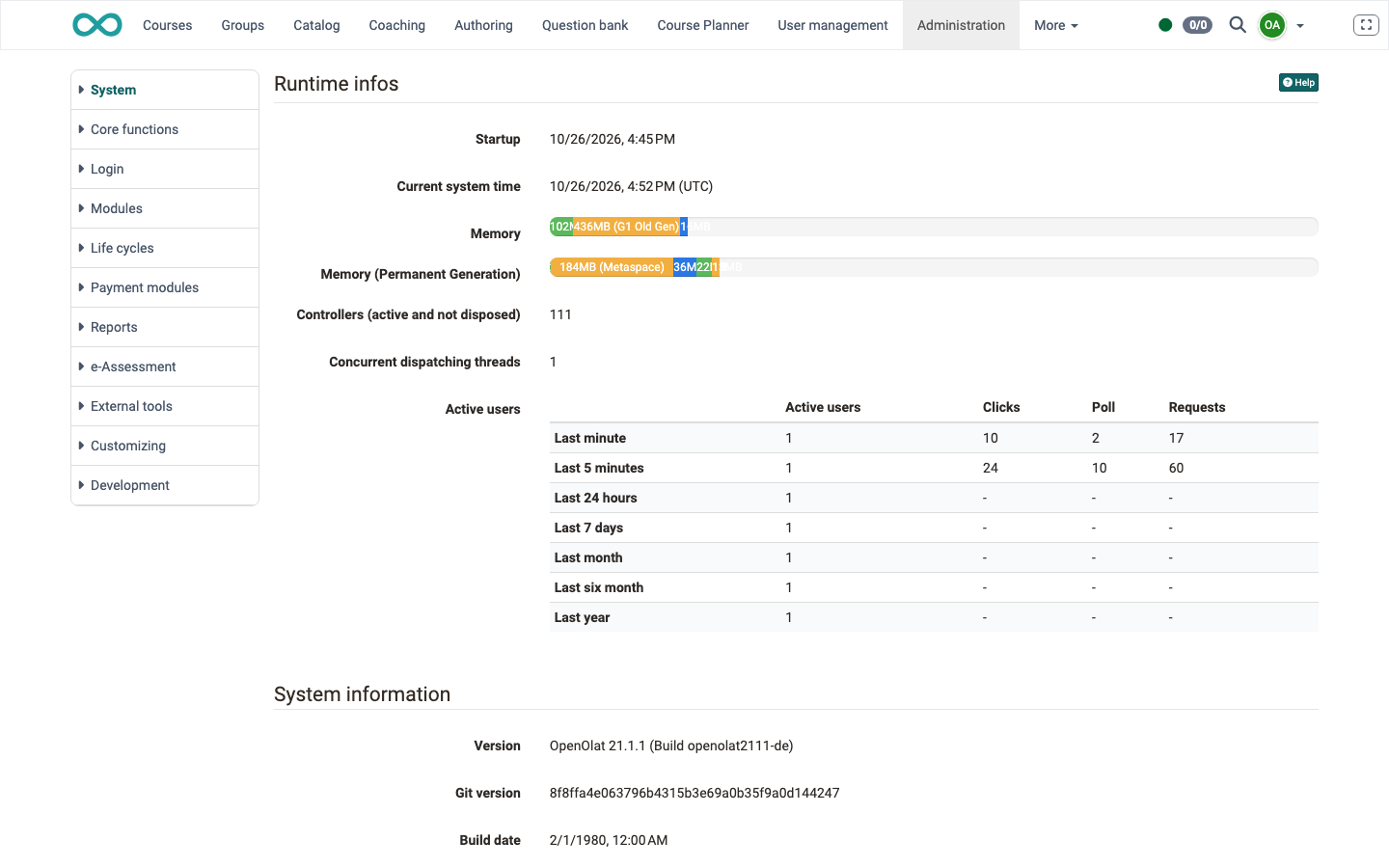
Task: Go to the Authoring tab
Action: (483, 25)
